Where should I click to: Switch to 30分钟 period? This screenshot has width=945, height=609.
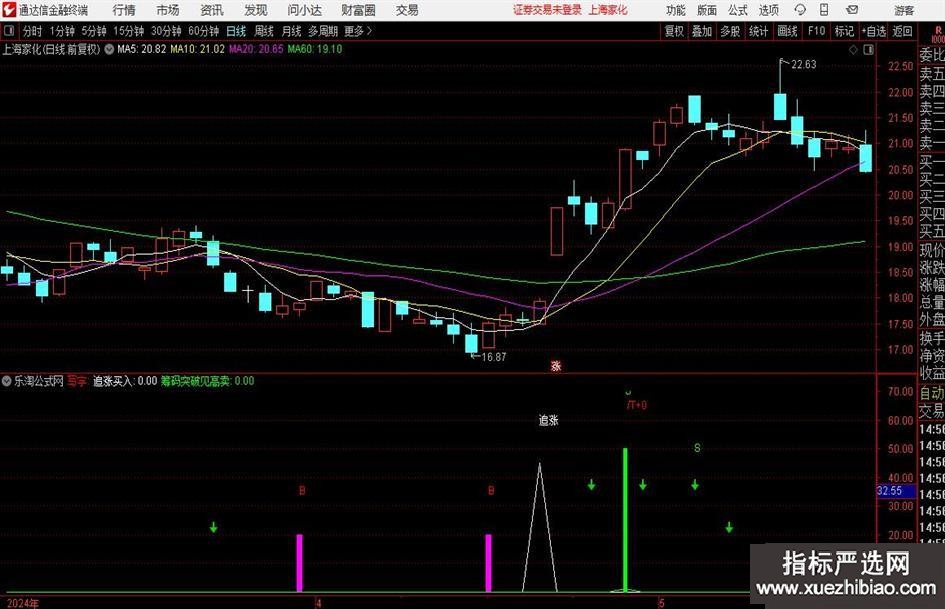(166, 31)
